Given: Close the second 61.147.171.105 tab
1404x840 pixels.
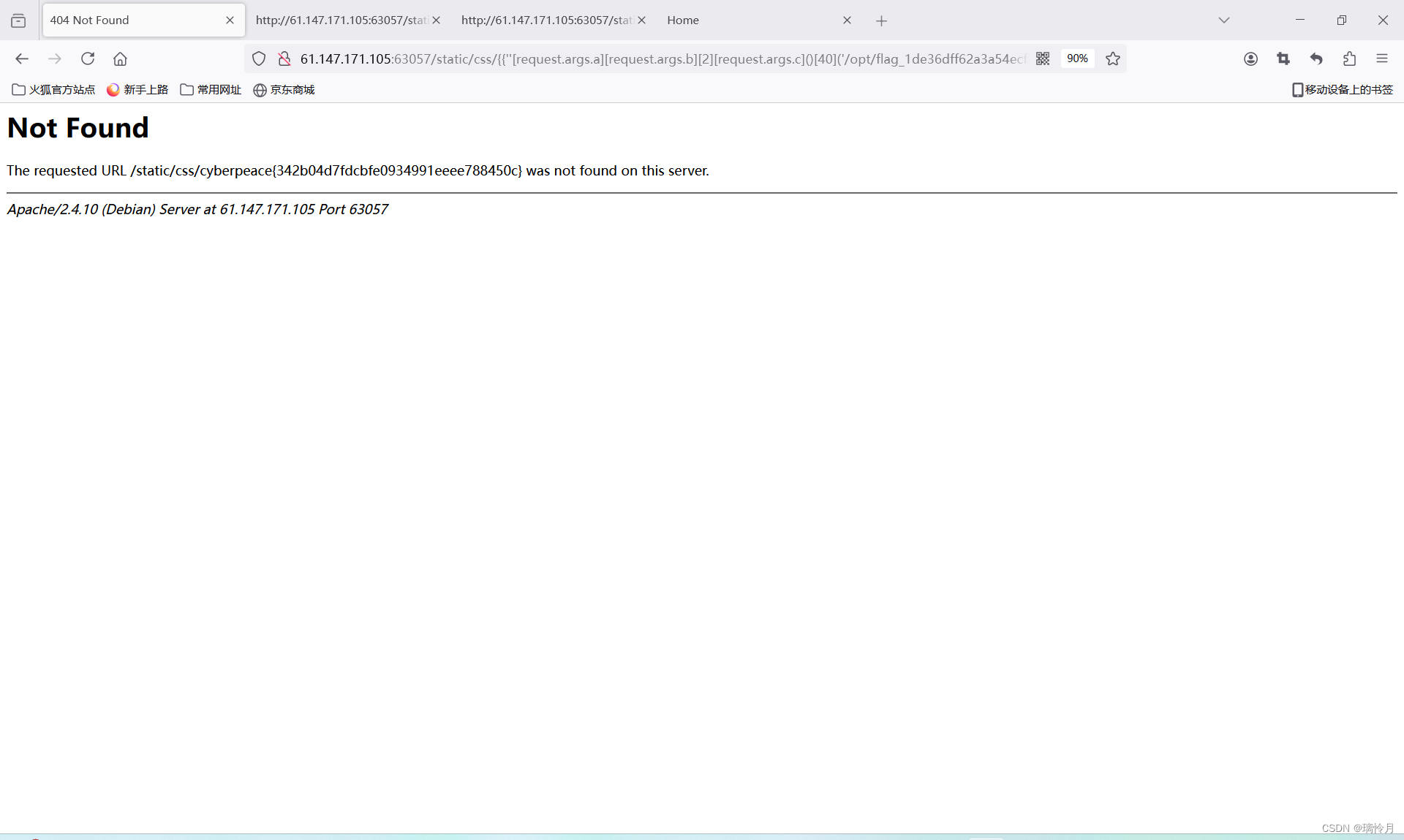Looking at the screenshot, I should point(641,20).
